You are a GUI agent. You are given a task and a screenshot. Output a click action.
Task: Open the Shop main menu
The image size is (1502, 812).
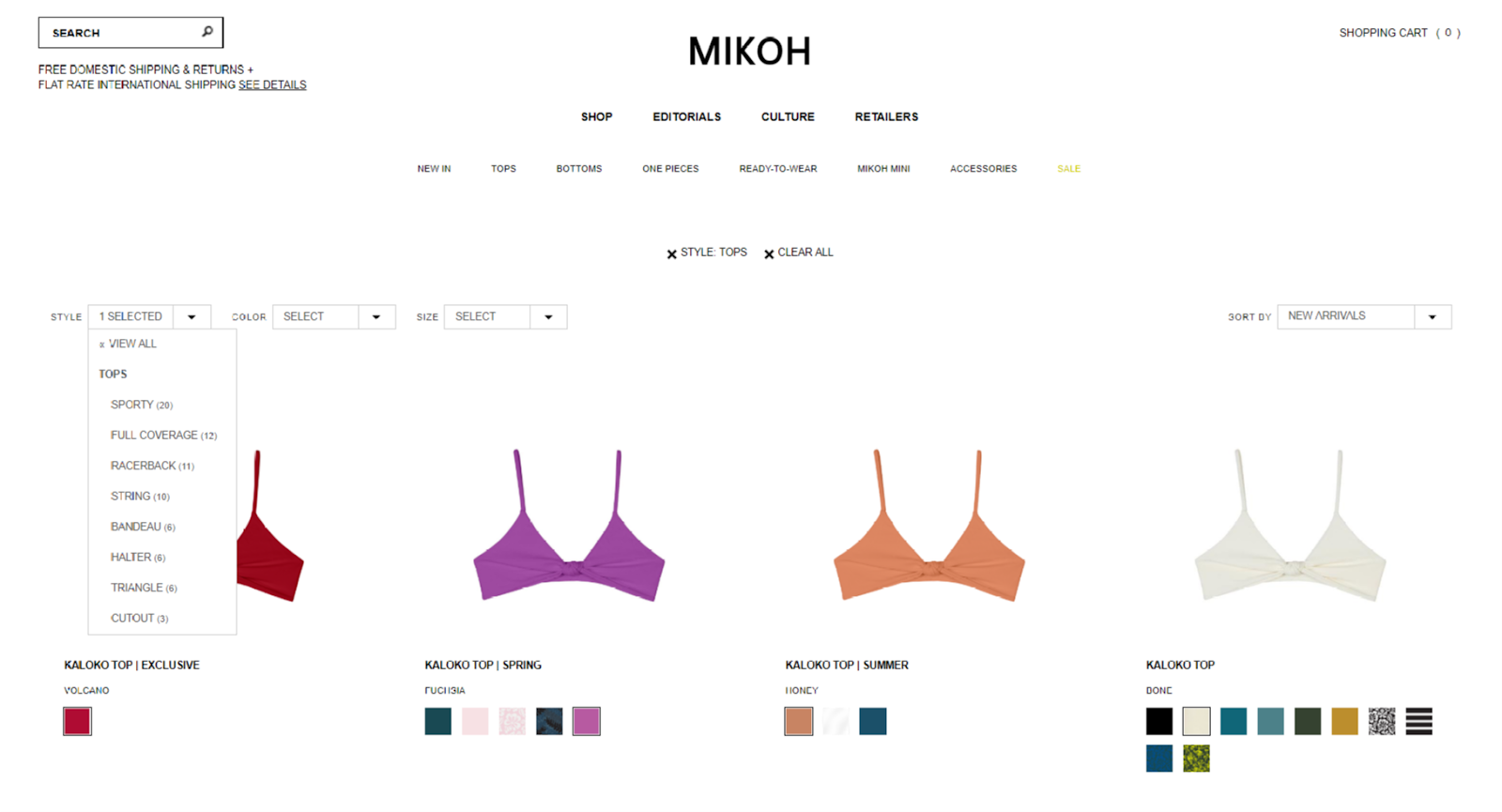[x=596, y=117]
